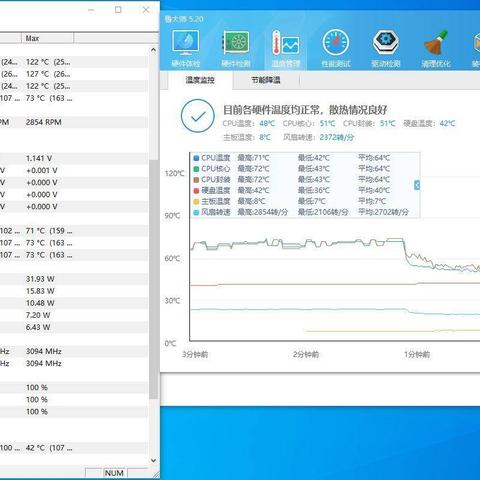This screenshot has height=480, width=480.
Task: Click the Max column header
Action: (48, 38)
